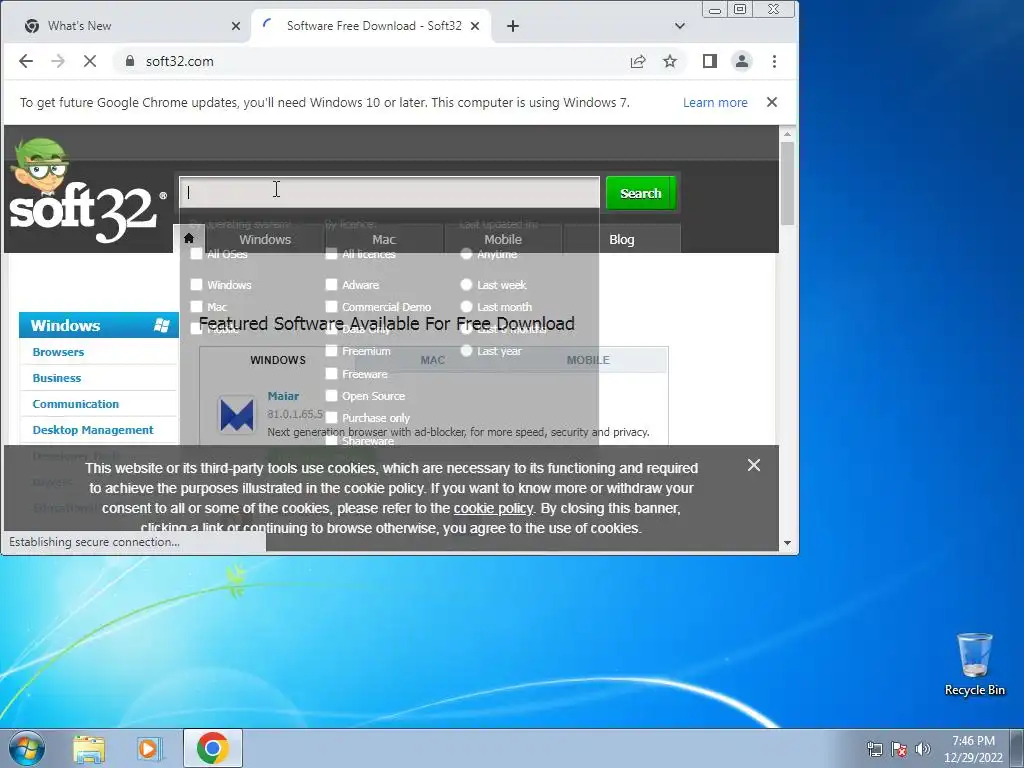
Task: Click the Chrome taskbar icon
Action: pyautogui.click(x=212, y=748)
